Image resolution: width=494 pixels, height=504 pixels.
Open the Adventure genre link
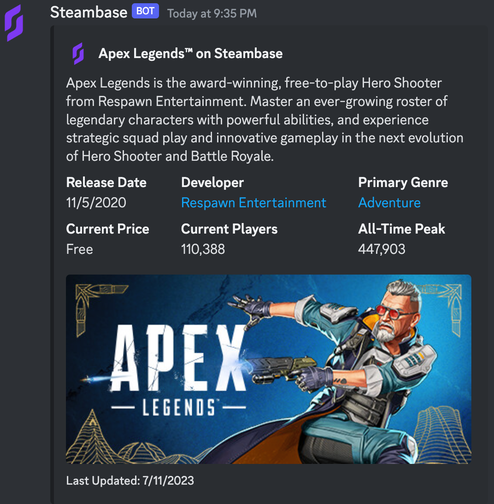(389, 203)
